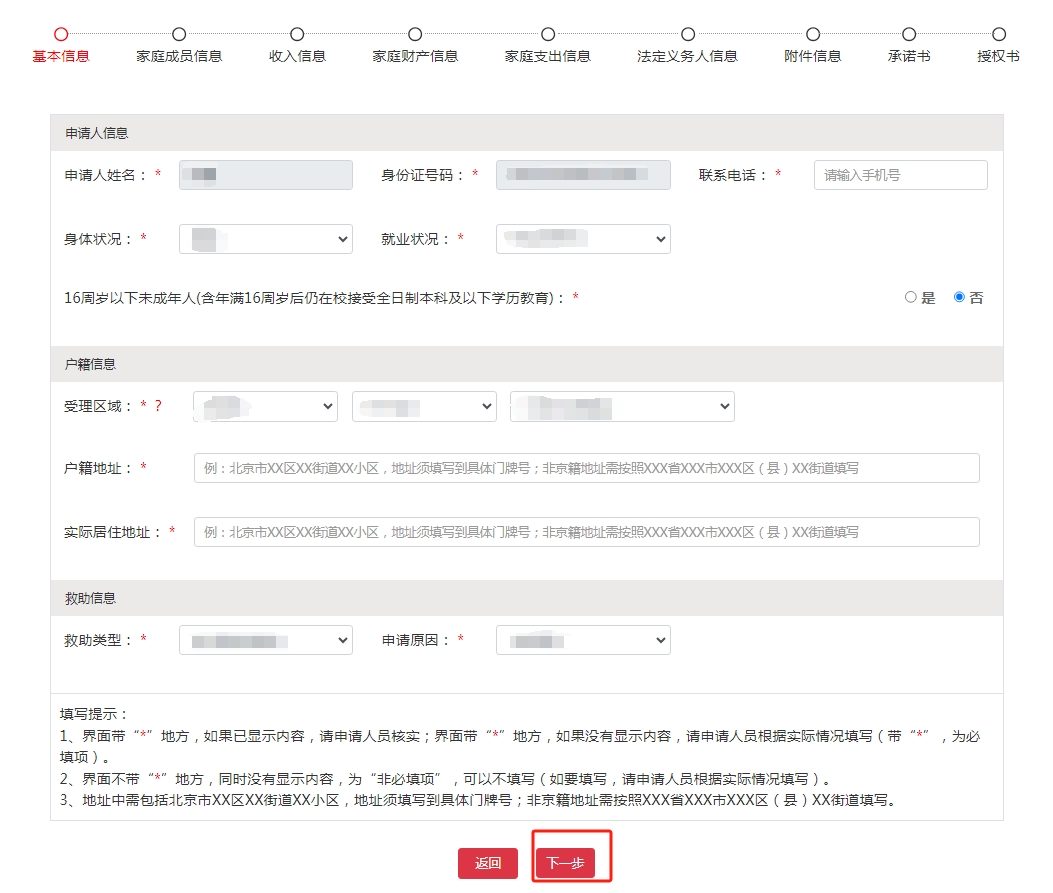Click the 返回 button

(488, 863)
